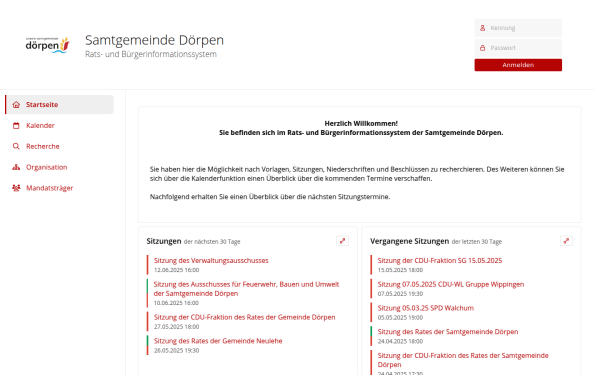Click the Dörpen logo

(x=48, y=45)
